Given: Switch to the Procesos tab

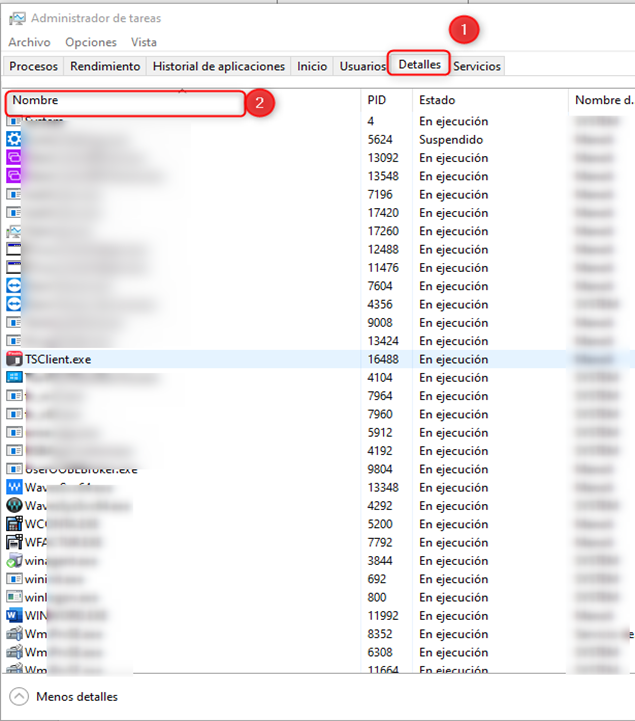Looking at the screenshot, I should (34, 66).
